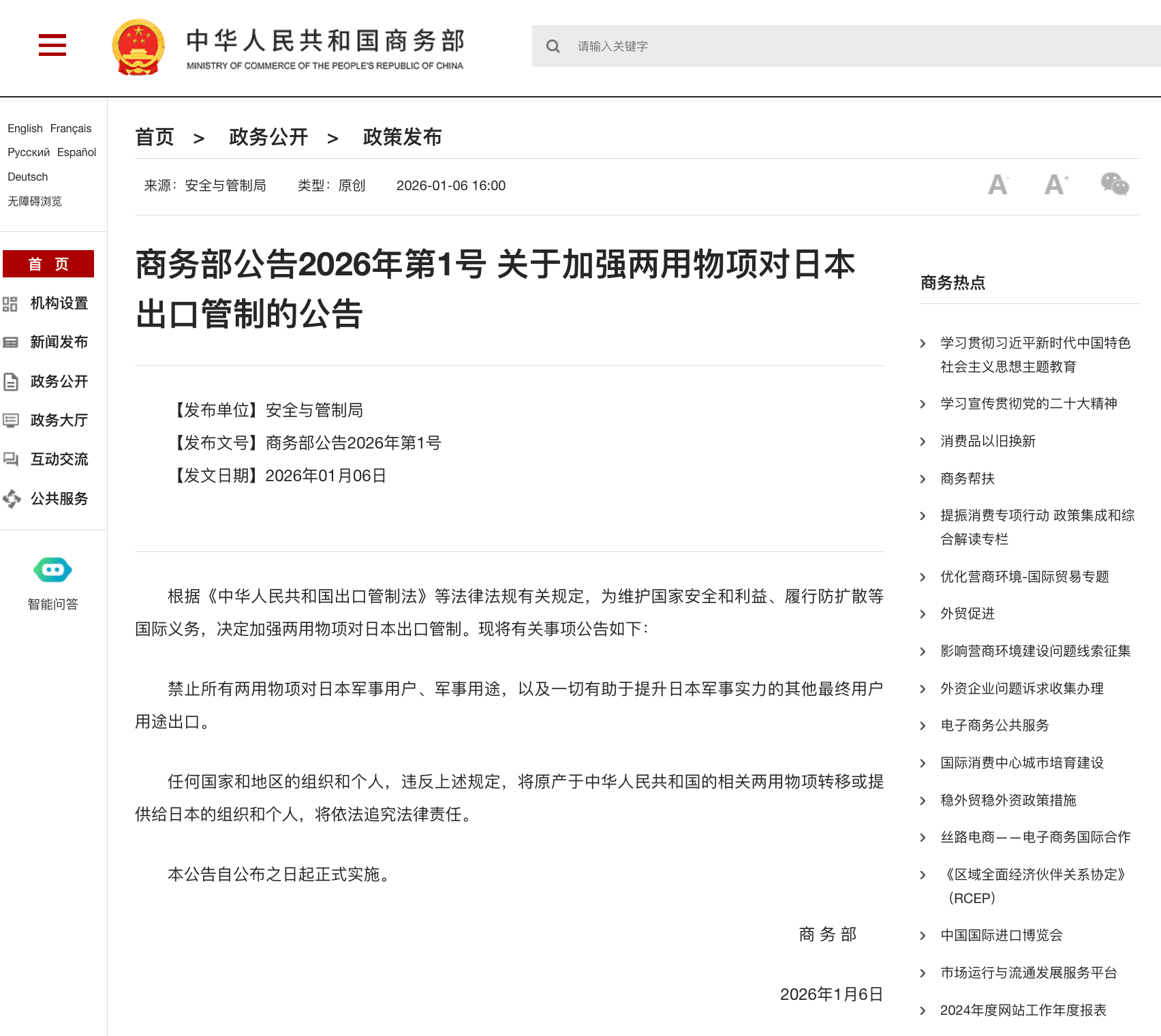Open the 互动交流 section
Image resolution: width=1161 pixels, height=1036 pixels.
(58, 459)
